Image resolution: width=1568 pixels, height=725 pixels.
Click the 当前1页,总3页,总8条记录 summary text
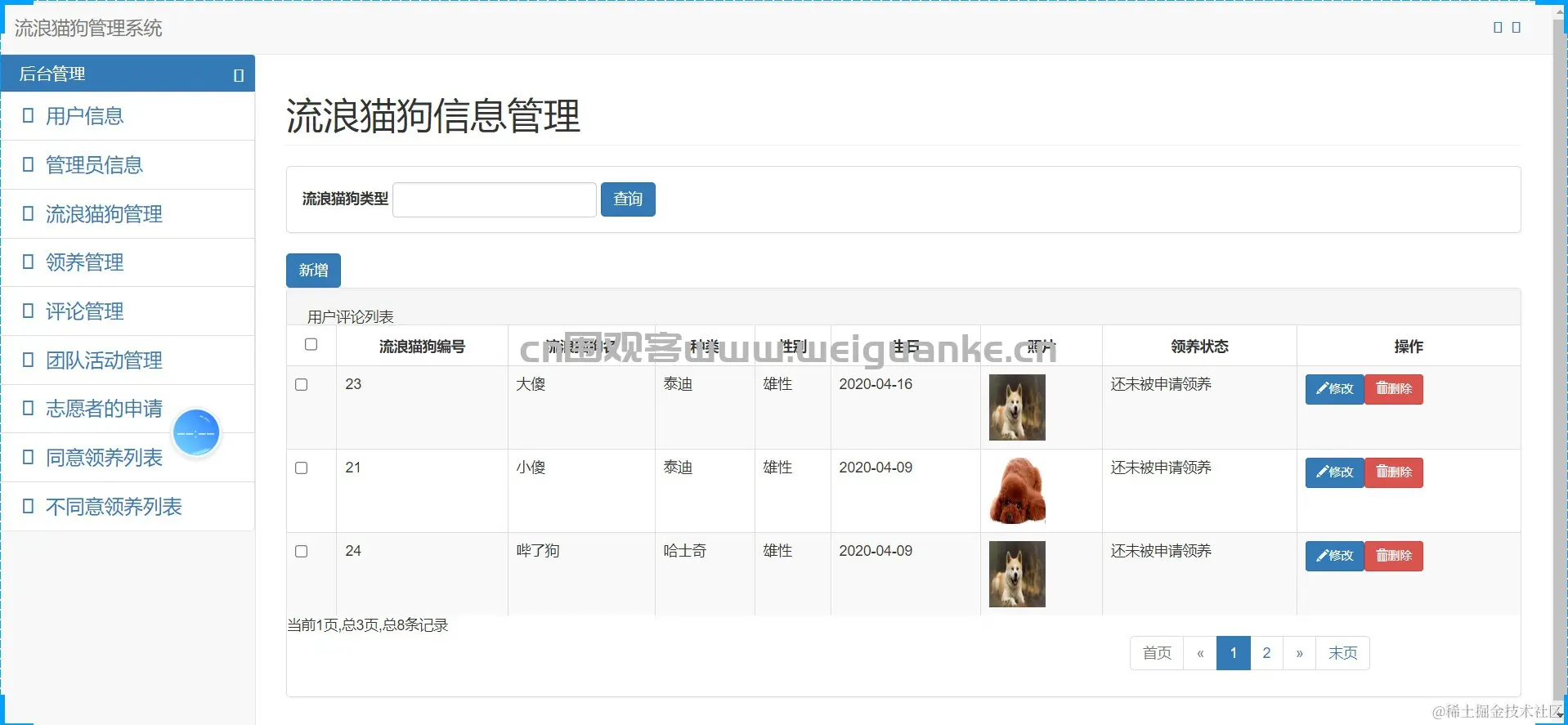click(x=368, y=625)
